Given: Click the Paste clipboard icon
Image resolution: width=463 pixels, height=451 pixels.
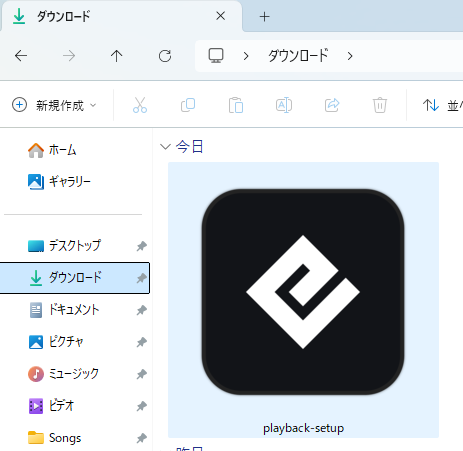Looking at the screenshot, I should [x=236, y=105].
